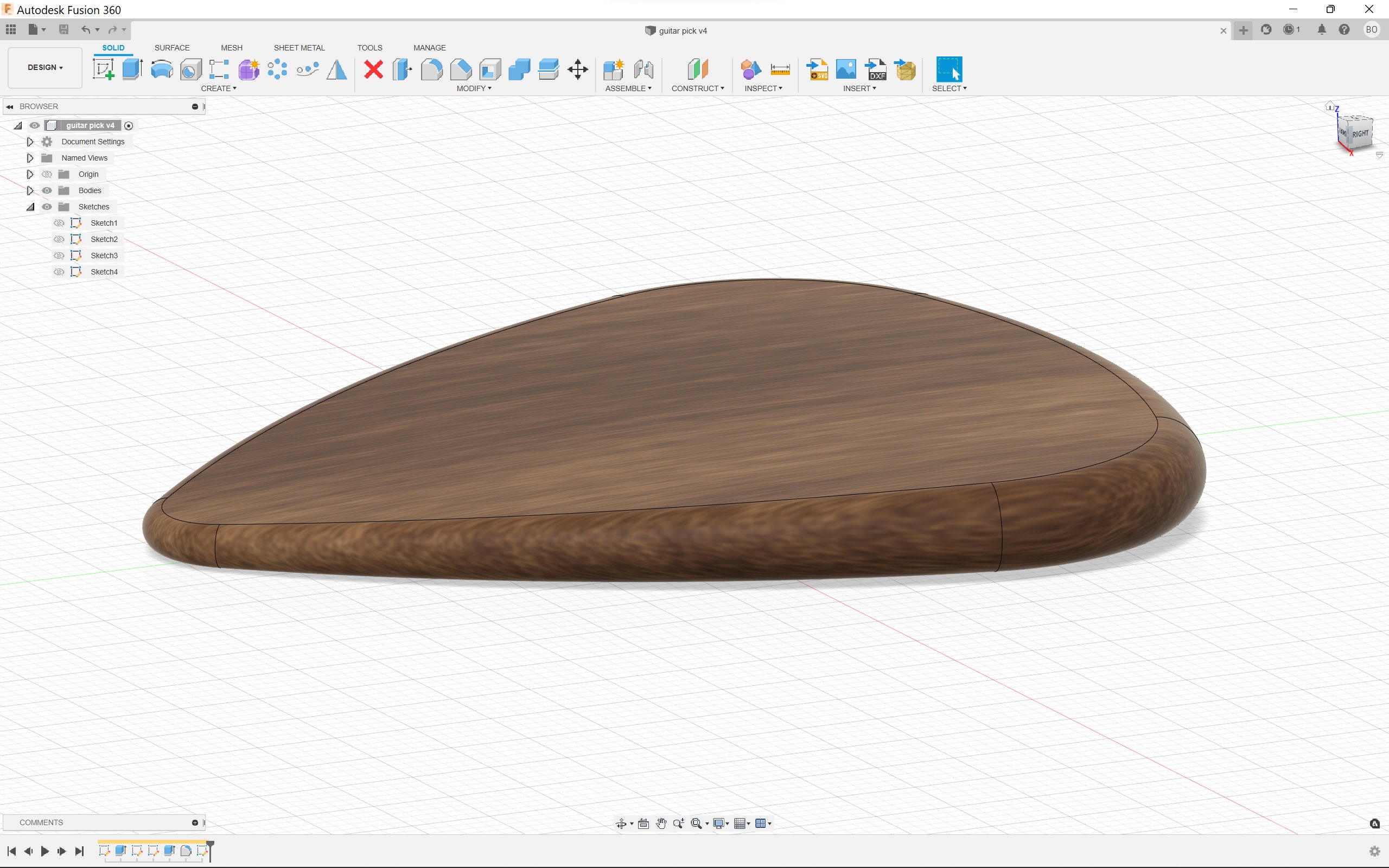This screenshot has height=868, width=1389.
Task: Open the Revolve tool
Action: click(161, 69)
